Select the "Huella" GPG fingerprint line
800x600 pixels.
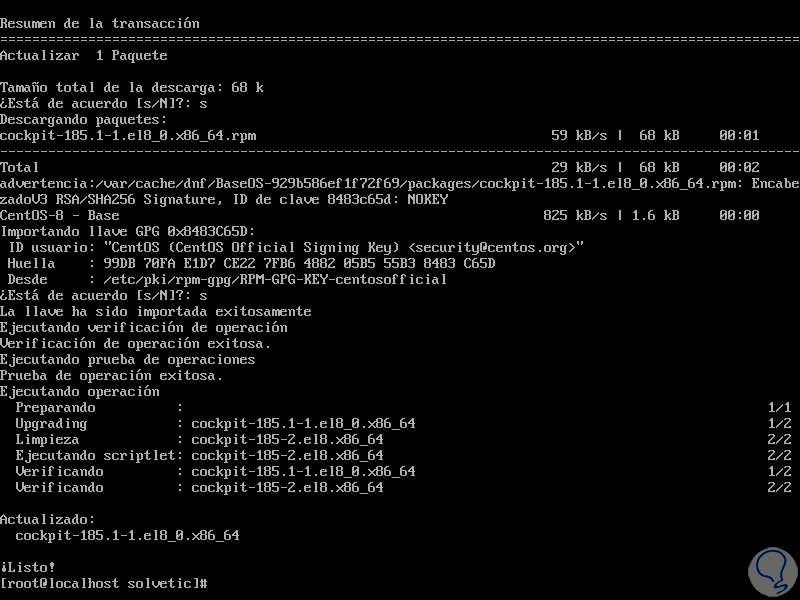point(250,263)
